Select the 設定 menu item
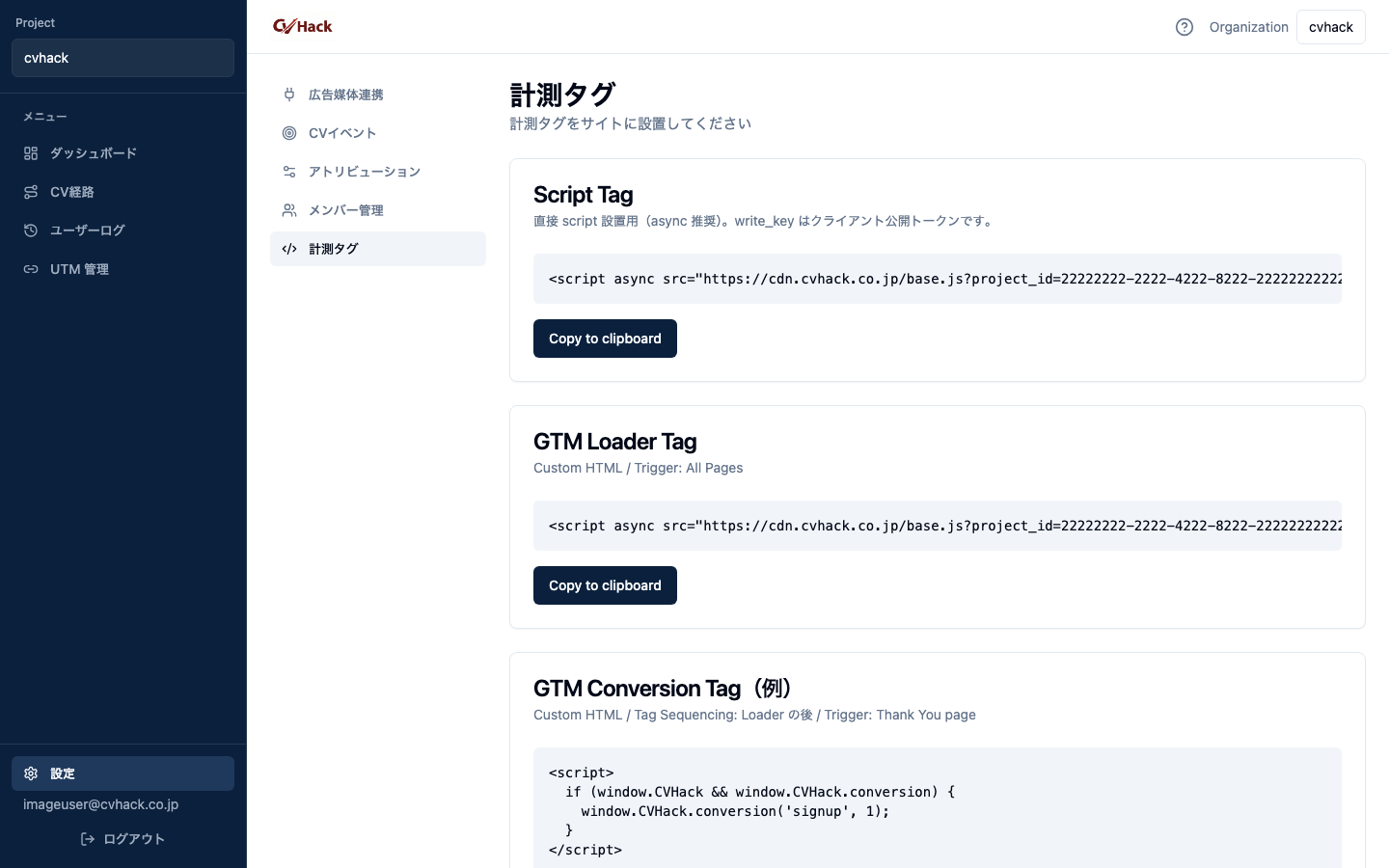Screen dimensions: 1389x868 tap(123, 773)
